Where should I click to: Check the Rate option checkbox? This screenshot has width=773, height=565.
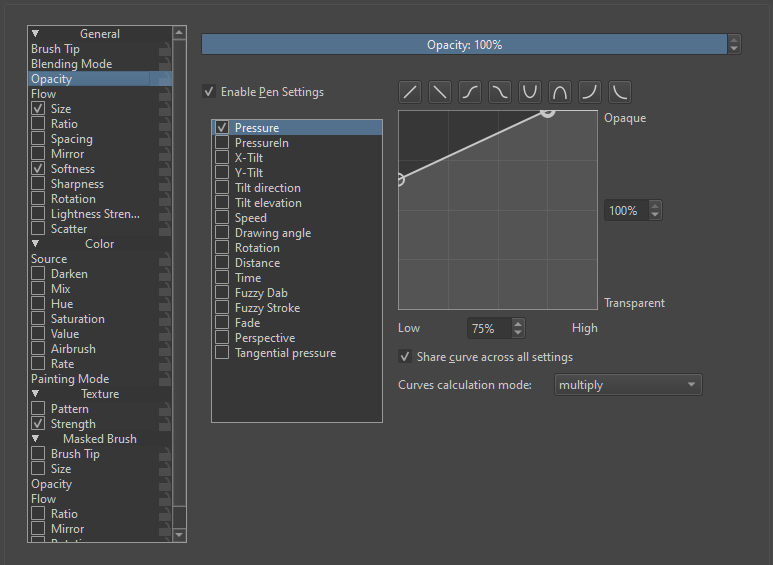(x=38, y=364)
